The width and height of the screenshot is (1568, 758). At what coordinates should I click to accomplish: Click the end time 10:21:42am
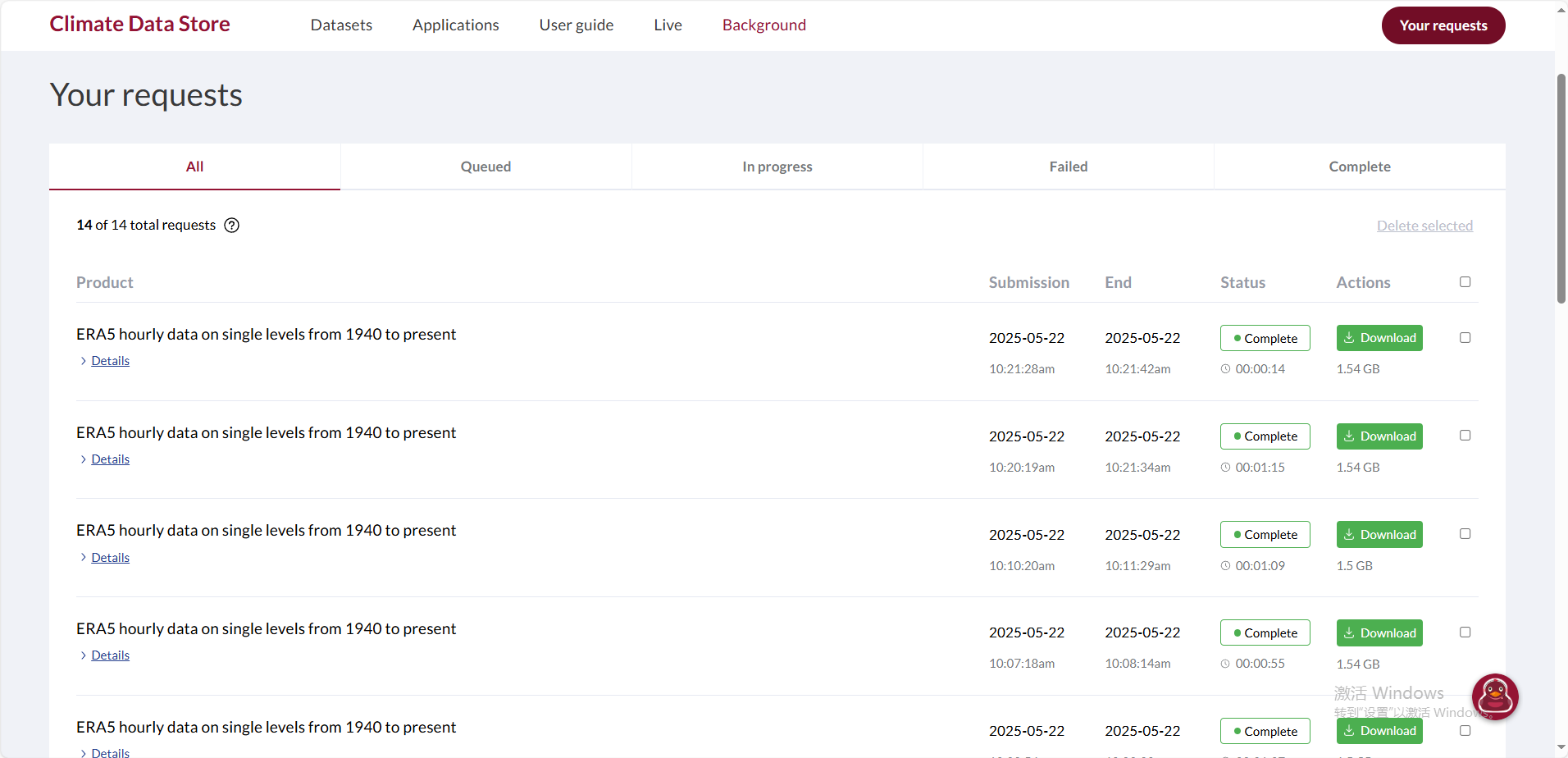(x=1137, y=369)
